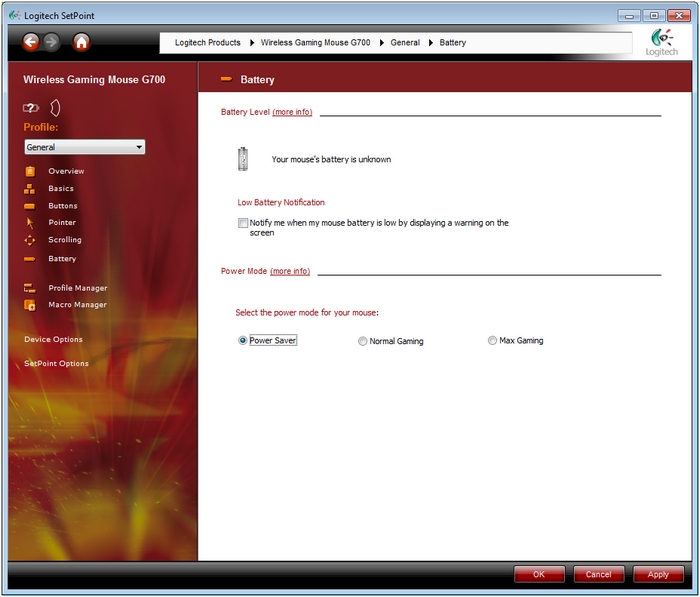The width and height of the screenshot is (700, 597).
Task: Click the back arrow navigation button
Action: [x=30, y=42]
